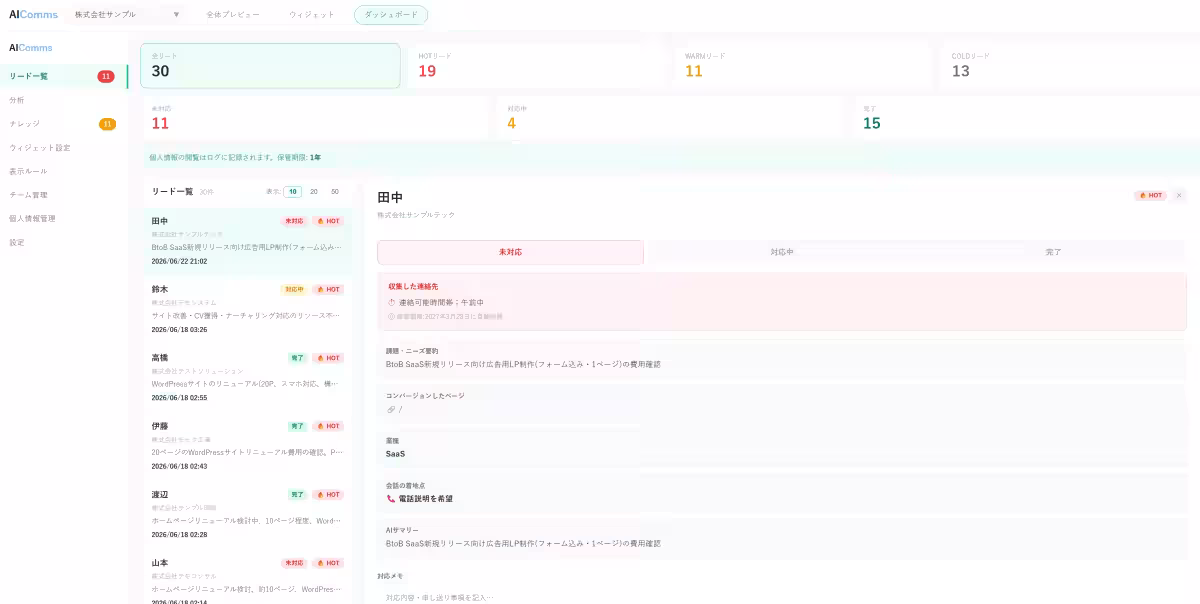Filter by HOTリード card showing 19
Screen dimensions: 1200x604
tap(536, 66)
